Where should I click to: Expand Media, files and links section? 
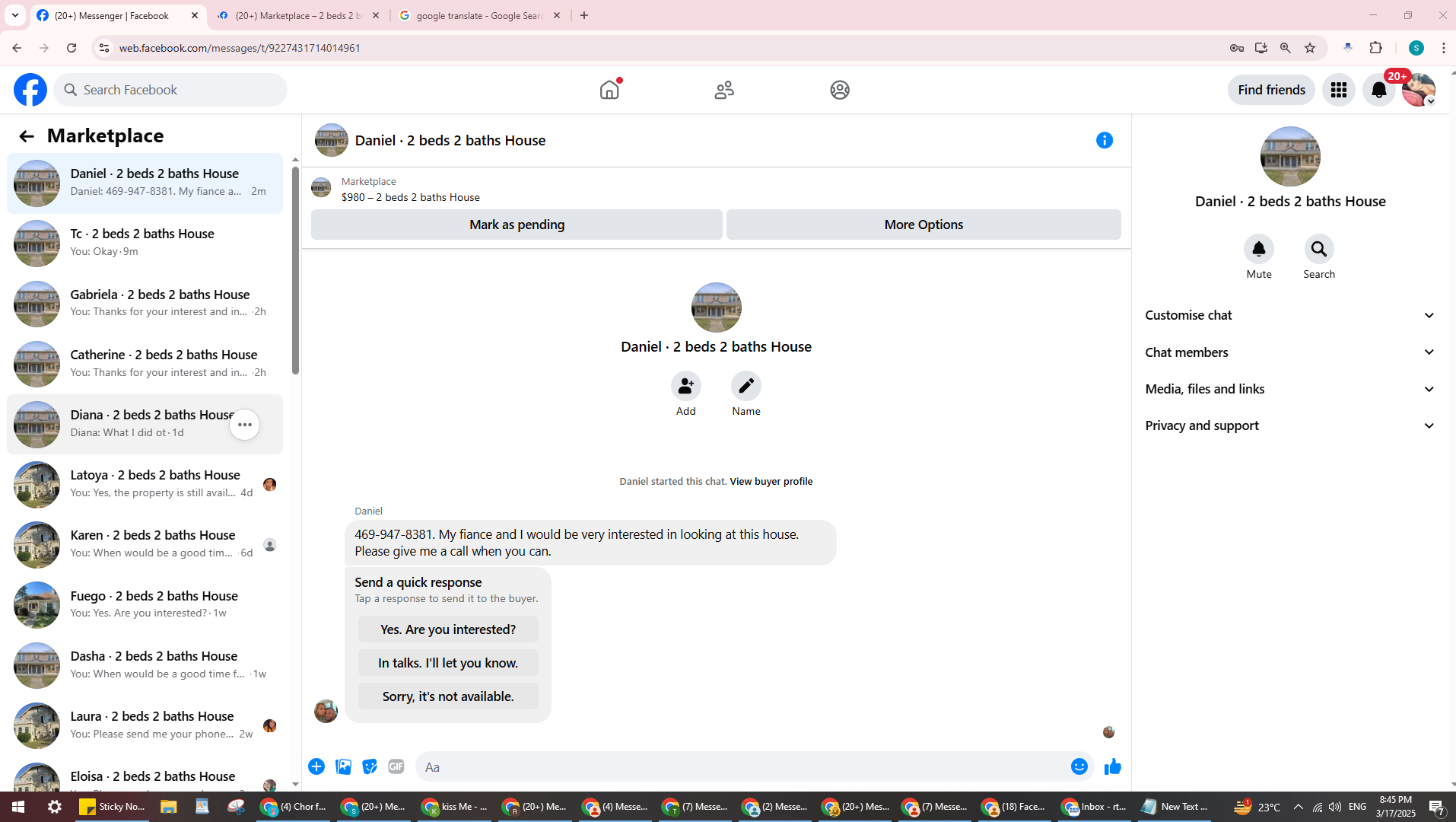[1290, 389]
